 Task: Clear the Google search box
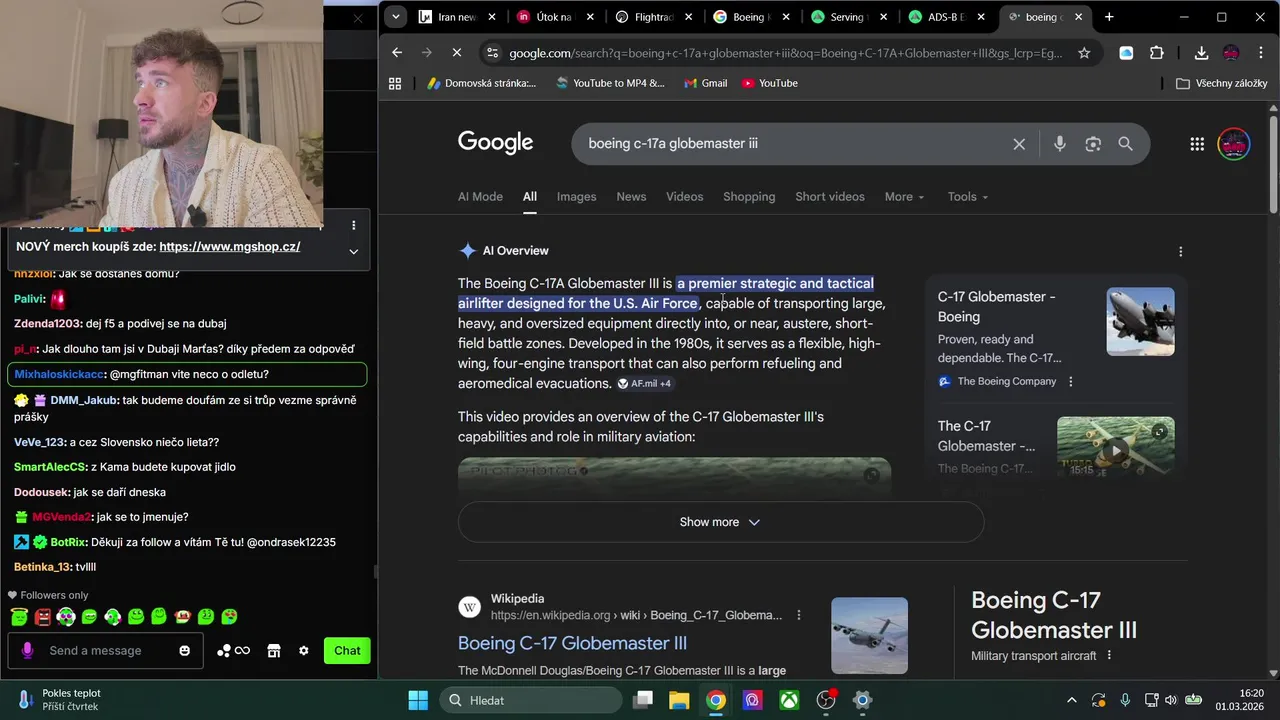pos(1019,144)
